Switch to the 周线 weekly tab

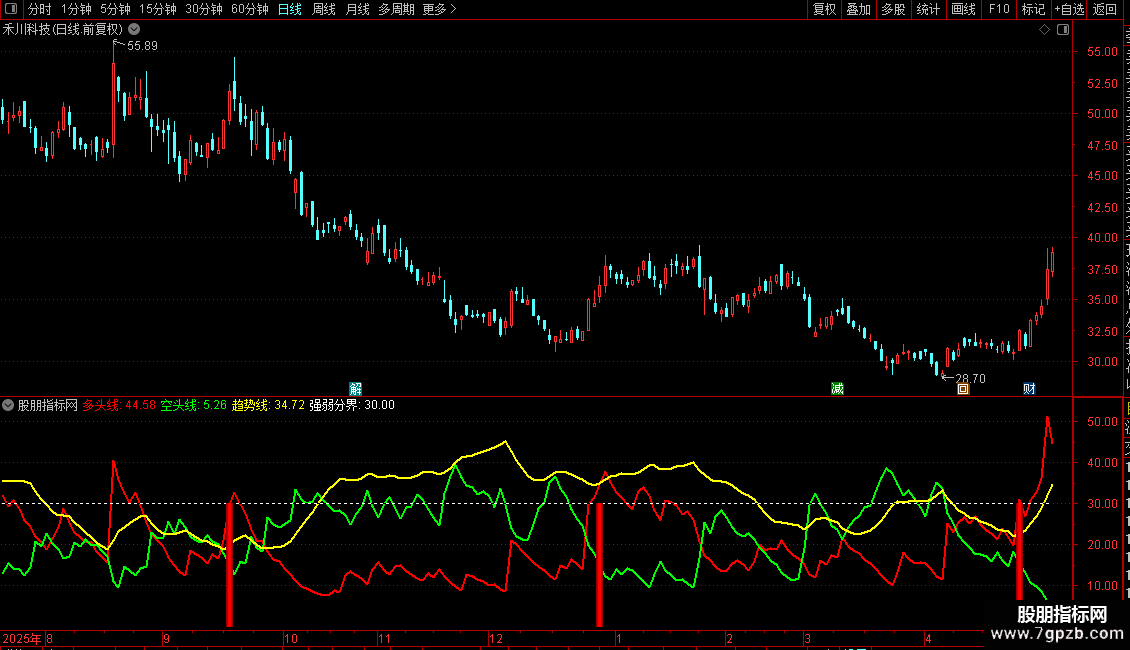pos(324,9)
